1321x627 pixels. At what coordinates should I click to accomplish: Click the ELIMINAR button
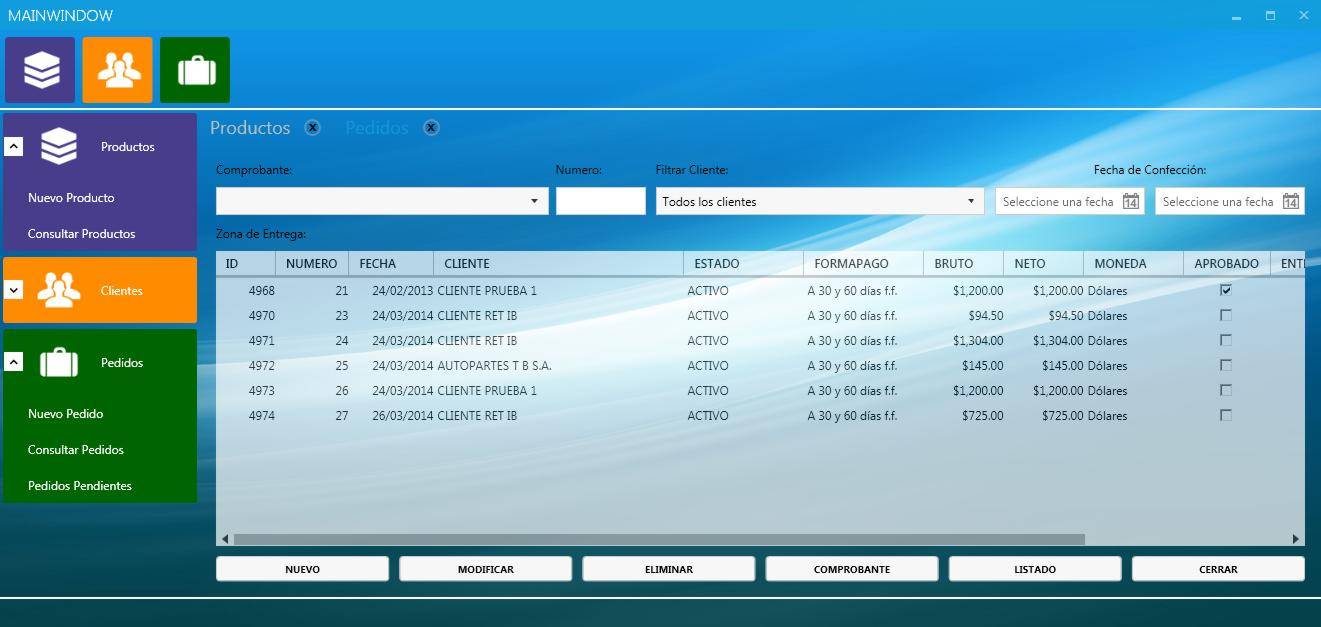coord(668,569)
